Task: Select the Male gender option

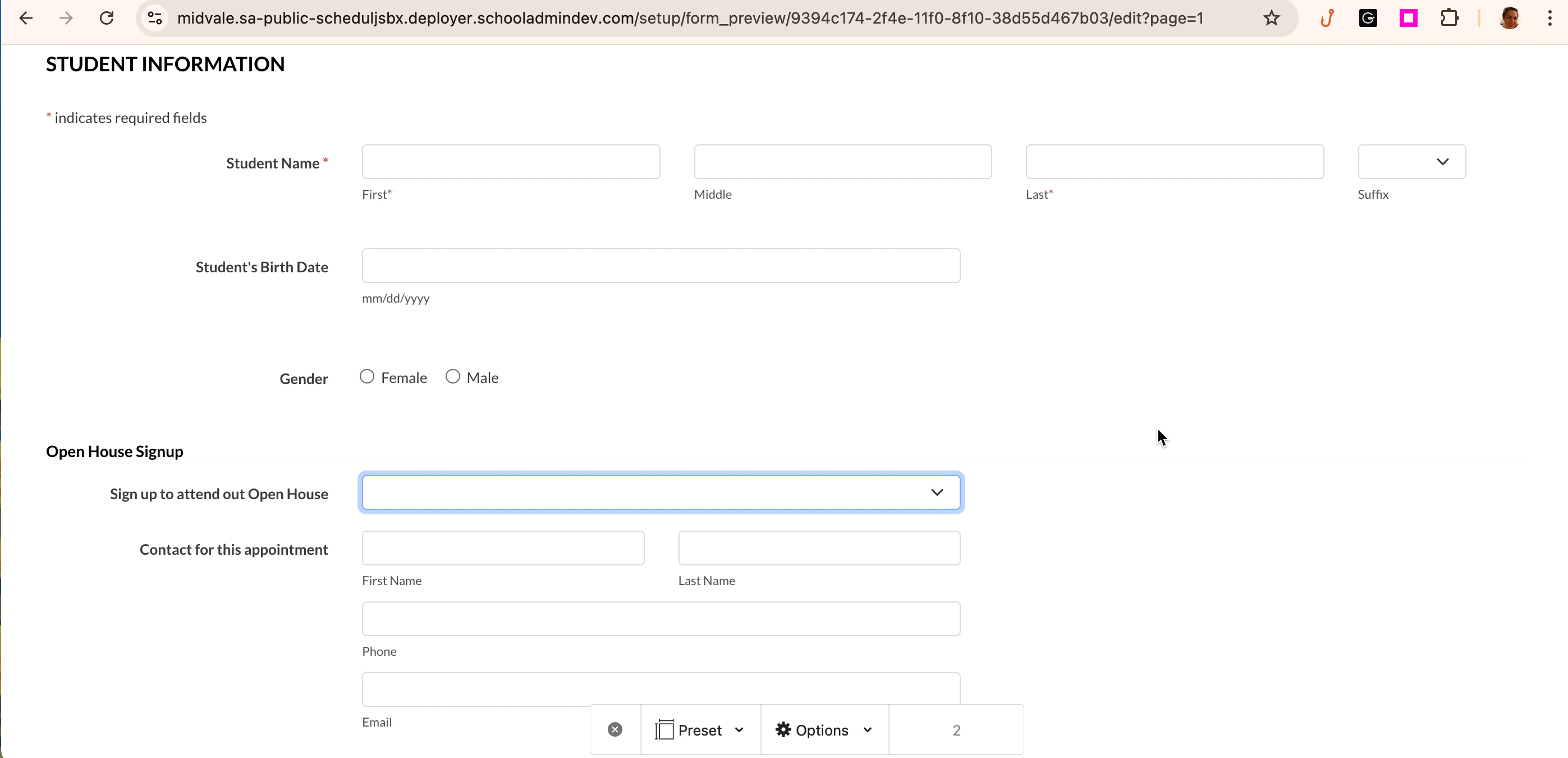Action: (x=453, y=377)
